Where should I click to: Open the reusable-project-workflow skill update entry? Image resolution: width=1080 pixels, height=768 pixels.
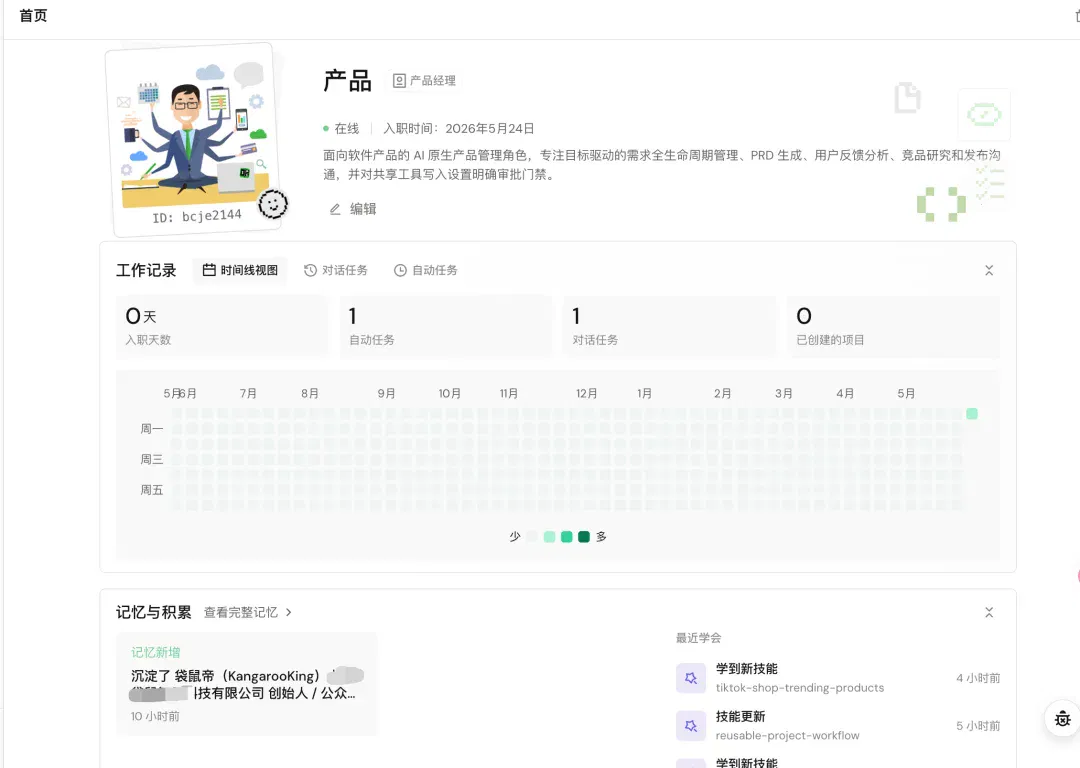[x=838, y=726]
